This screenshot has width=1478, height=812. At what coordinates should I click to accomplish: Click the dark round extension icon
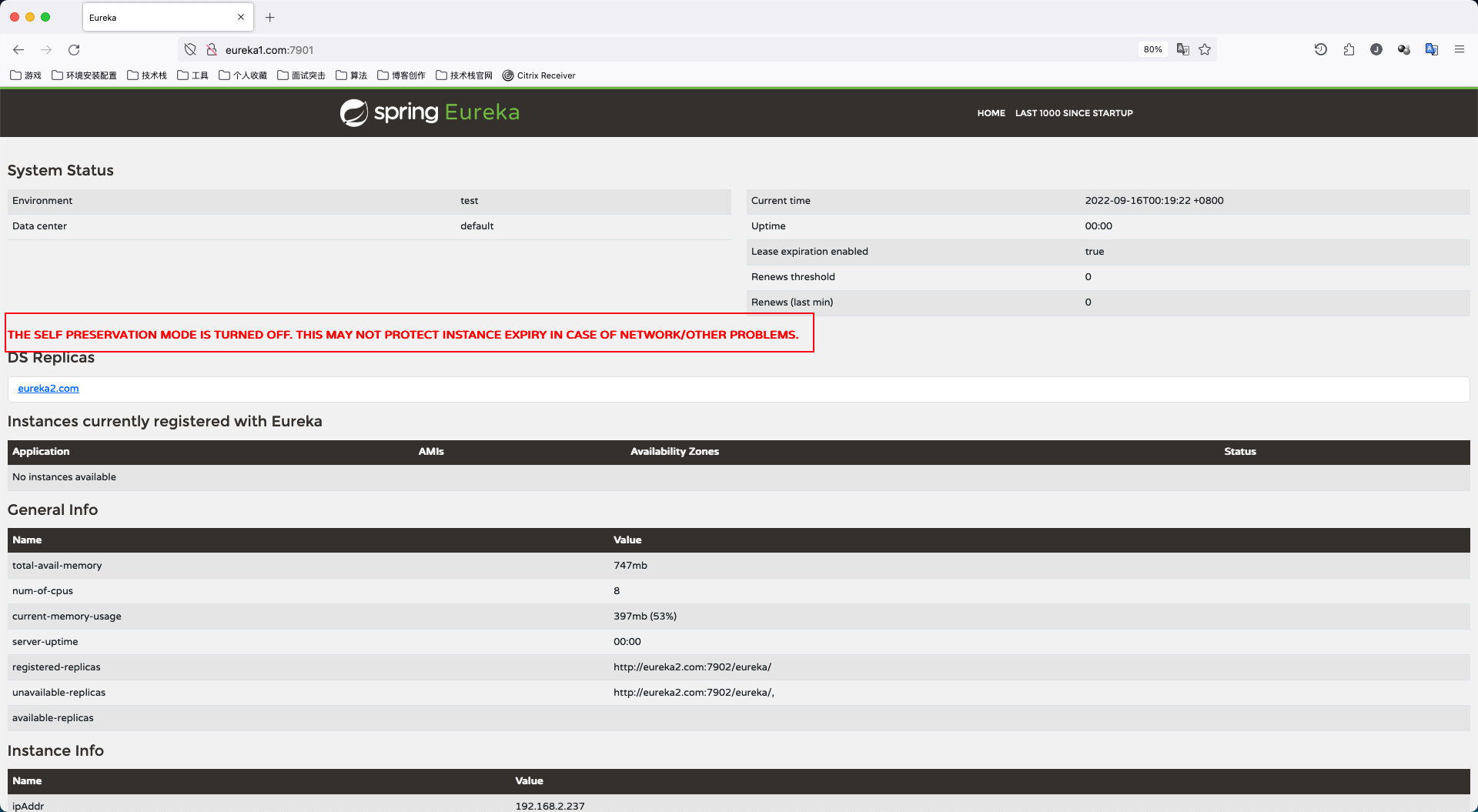coord(1376,49)
